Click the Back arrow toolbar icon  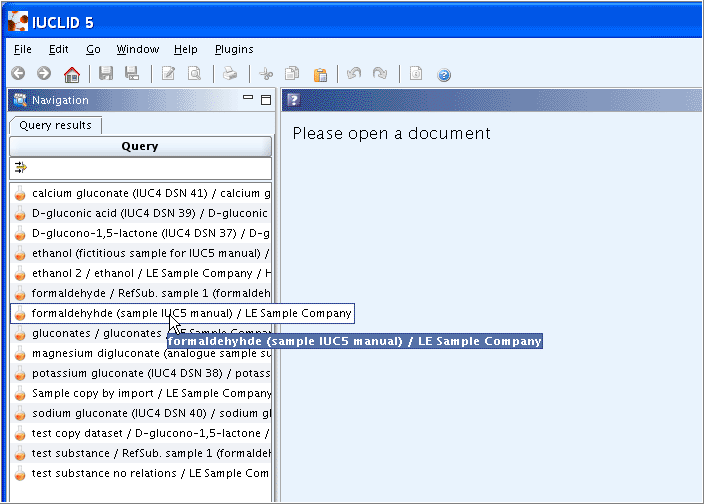18,73
